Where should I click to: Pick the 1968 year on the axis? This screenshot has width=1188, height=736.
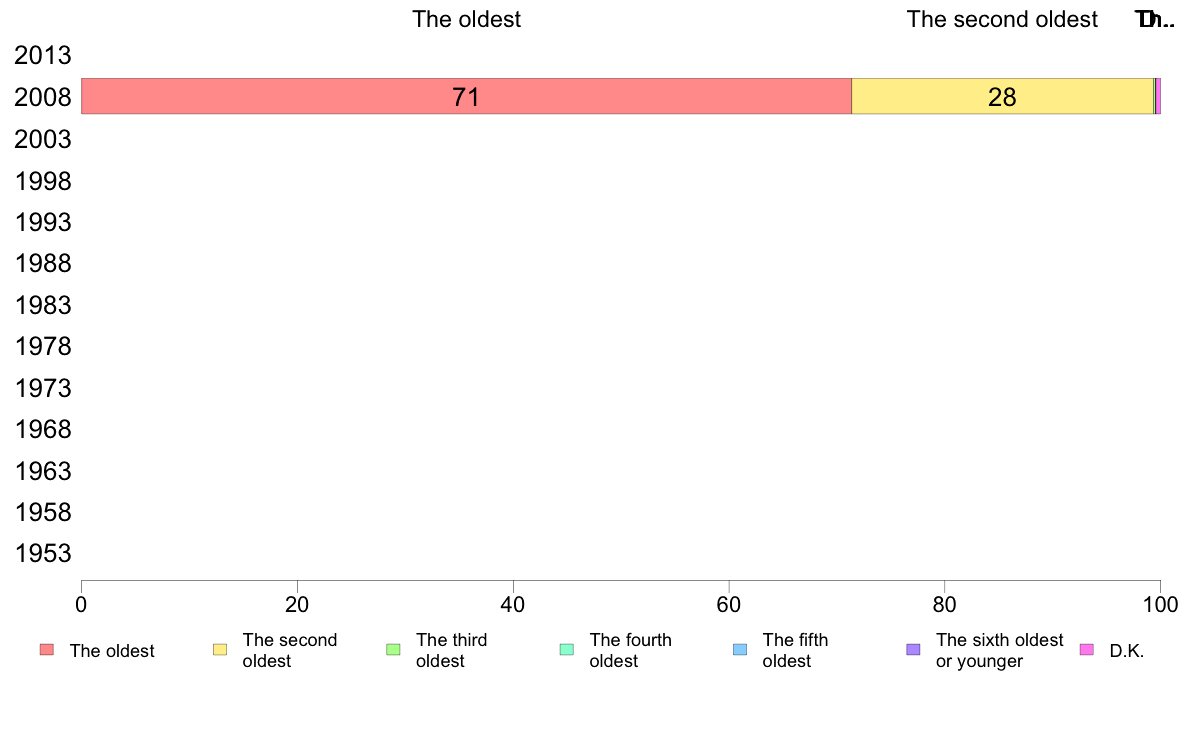point(42,430)
